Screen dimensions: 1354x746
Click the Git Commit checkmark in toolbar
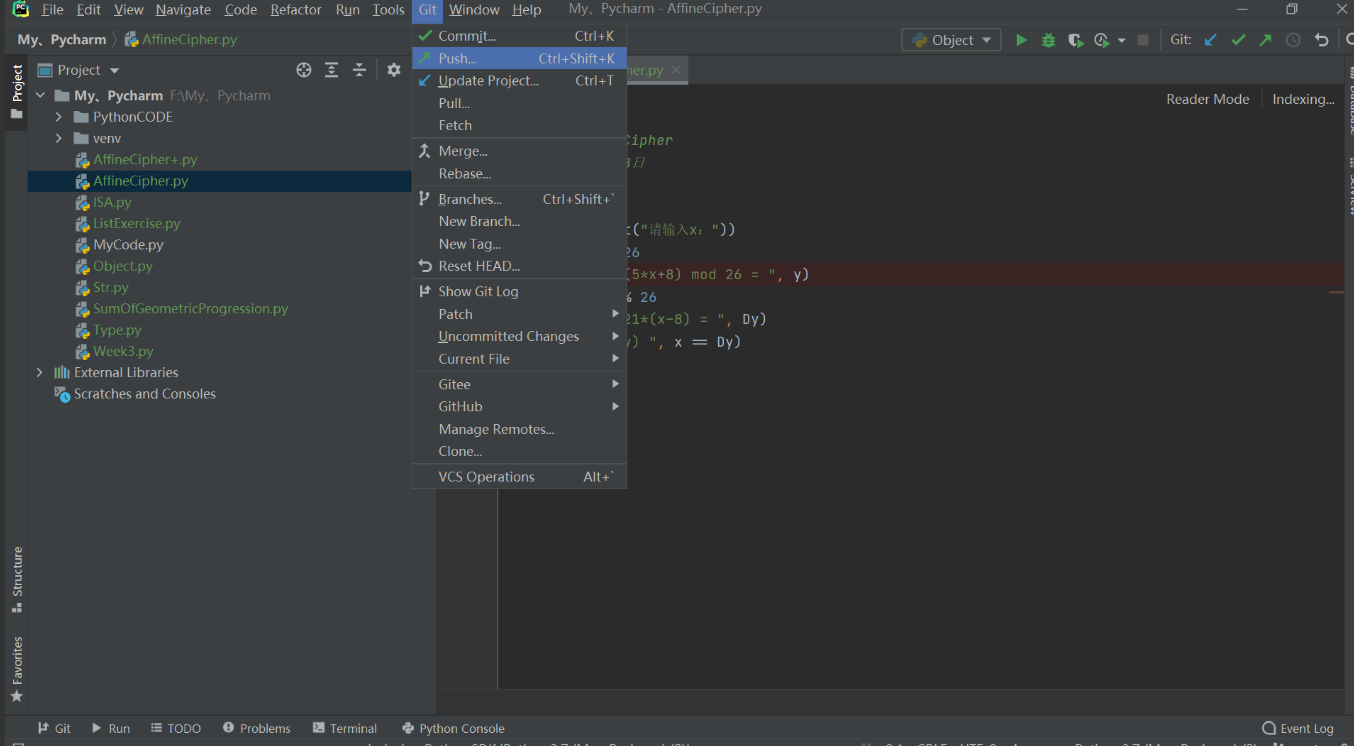pos(1238,40)
